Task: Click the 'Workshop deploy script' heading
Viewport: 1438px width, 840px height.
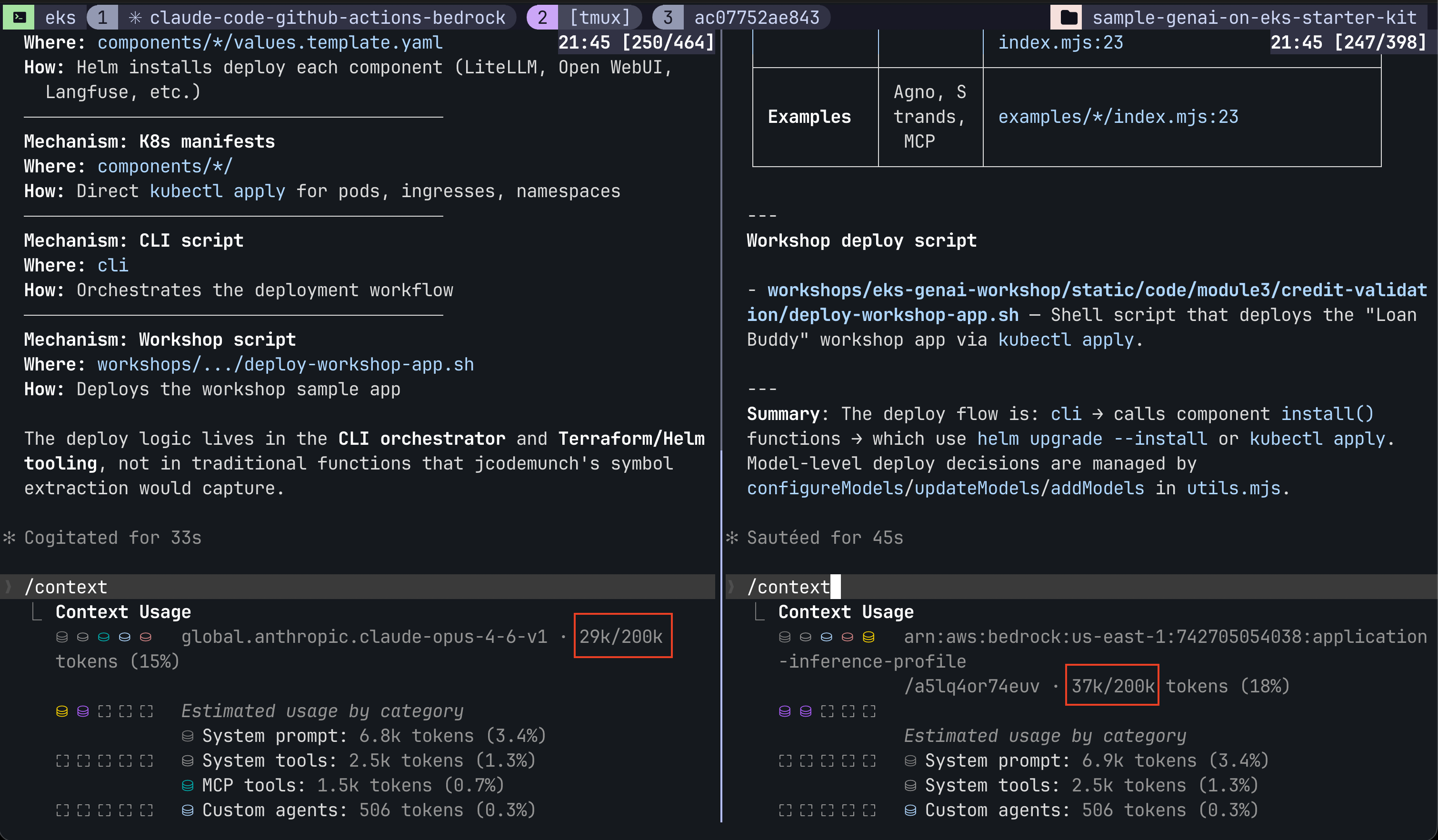Action: click(862, 241)
